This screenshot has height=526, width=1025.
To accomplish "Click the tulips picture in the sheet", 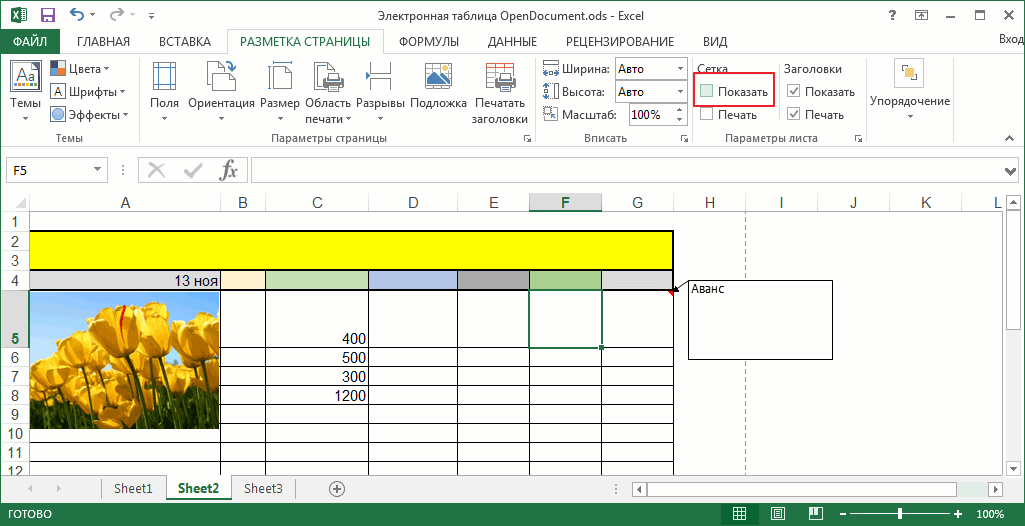I will click(x=125, y=360).
